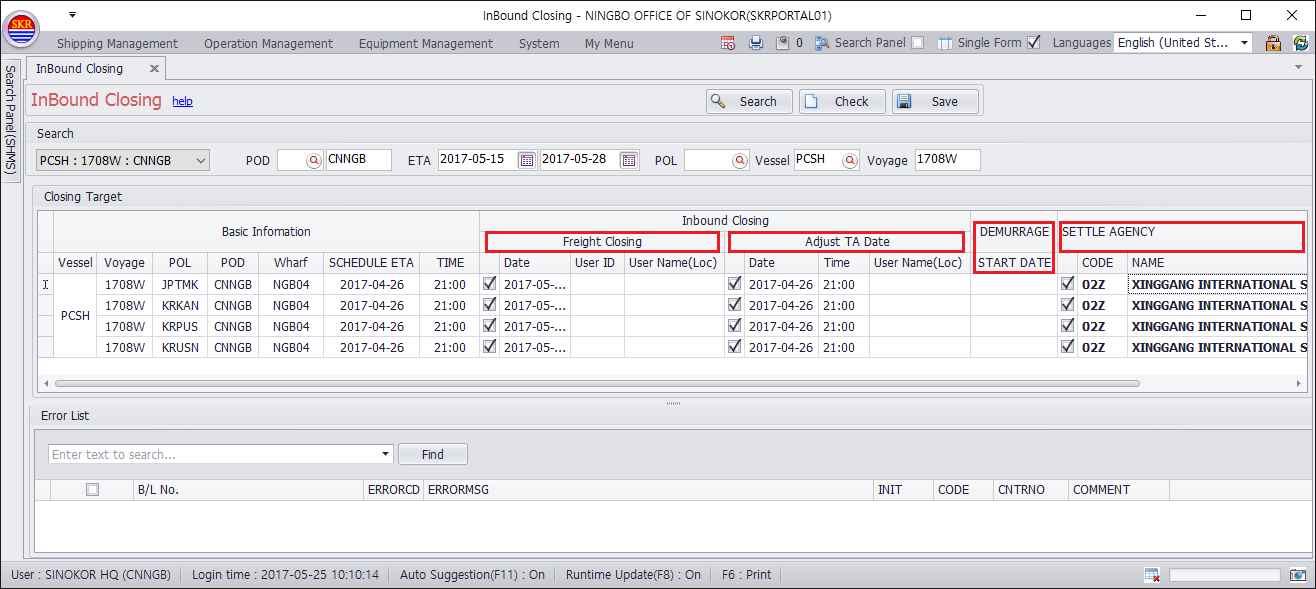Open the Shipping Management menu

tap(117, 43)
